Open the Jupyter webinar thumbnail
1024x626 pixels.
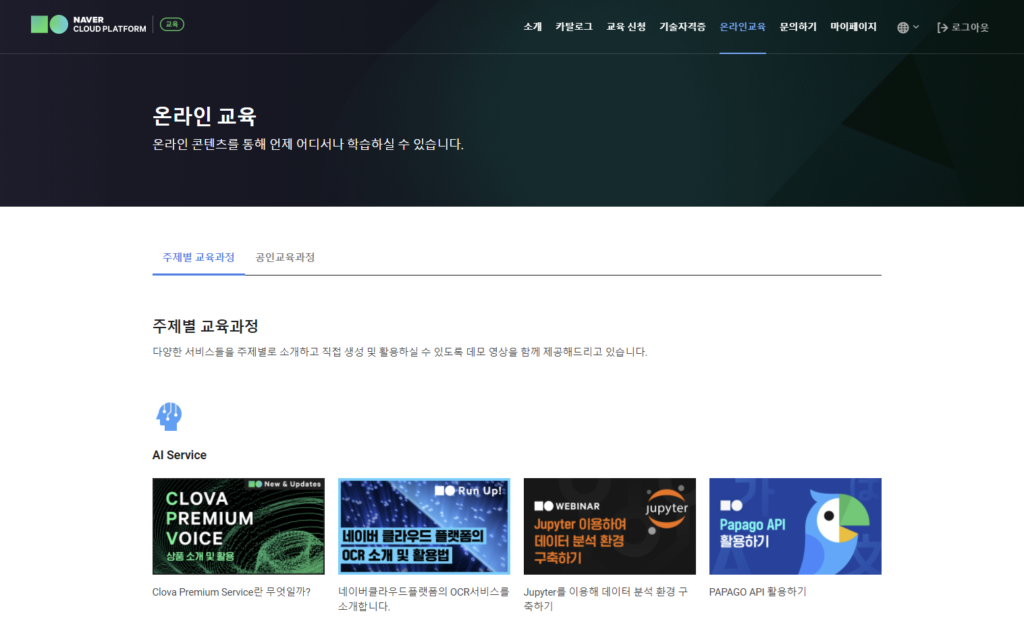[x=609, y=526]
